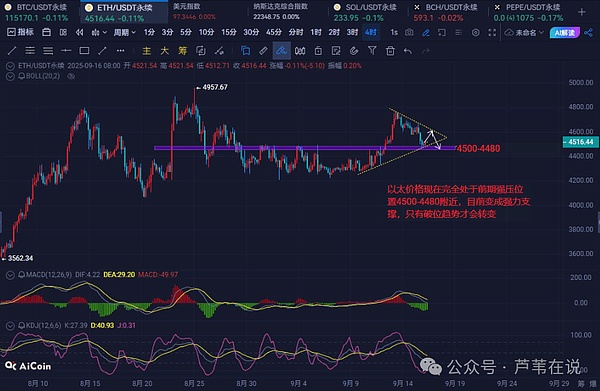
Task: Enter fullscreen mode
Action: tap(492, 33)
